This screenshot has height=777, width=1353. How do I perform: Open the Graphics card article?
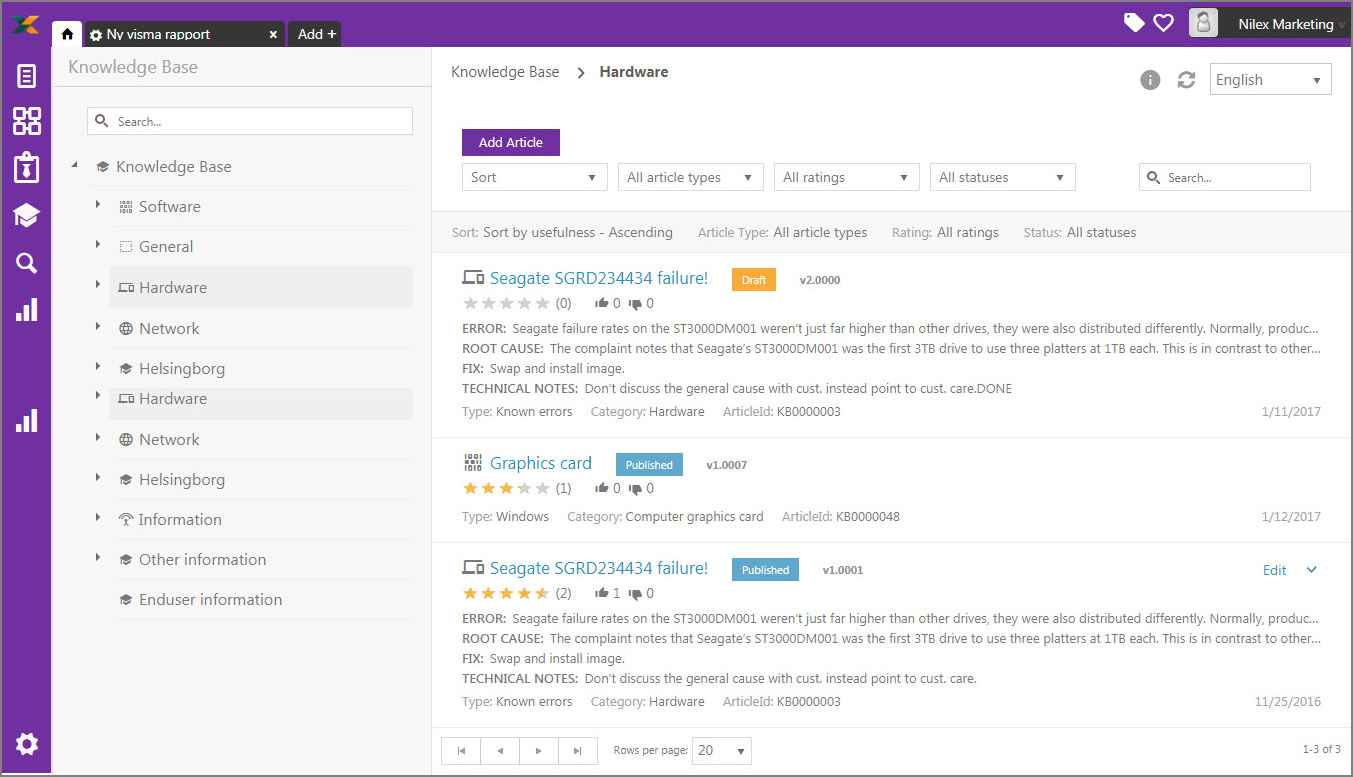click(541, 464)
